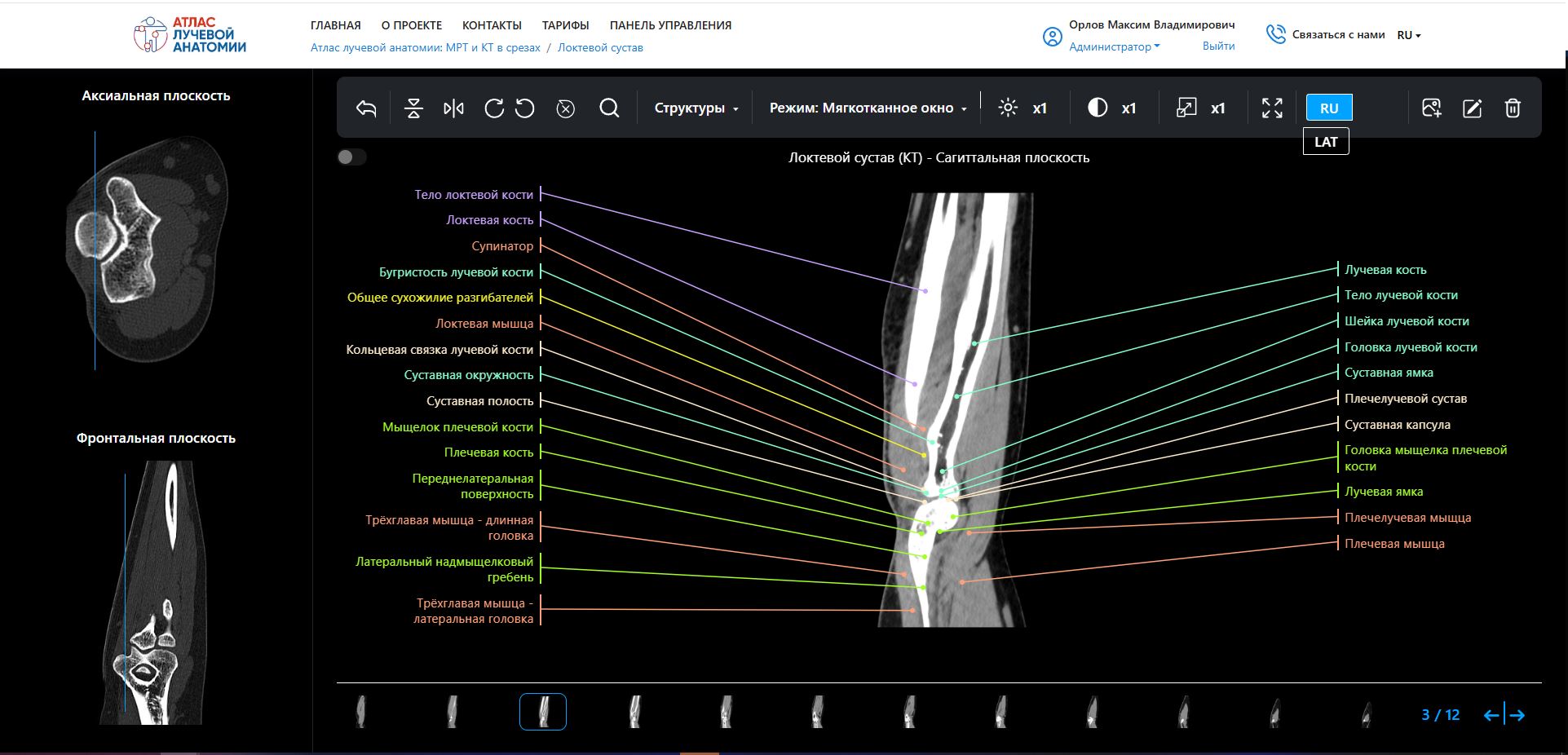Open the Режим: Мягкотканное окно dropdown
The width and height of the screenshot is (1568, 755).
(x=868, y=108)
